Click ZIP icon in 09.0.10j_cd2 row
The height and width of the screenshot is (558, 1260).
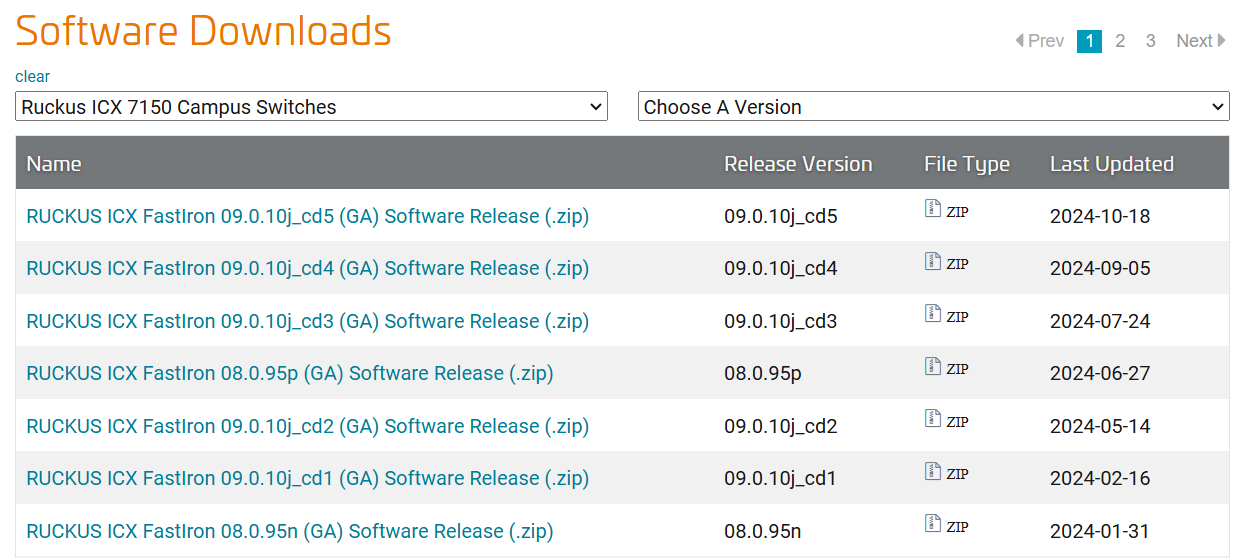pyautogui.click(x=933, y=419)
